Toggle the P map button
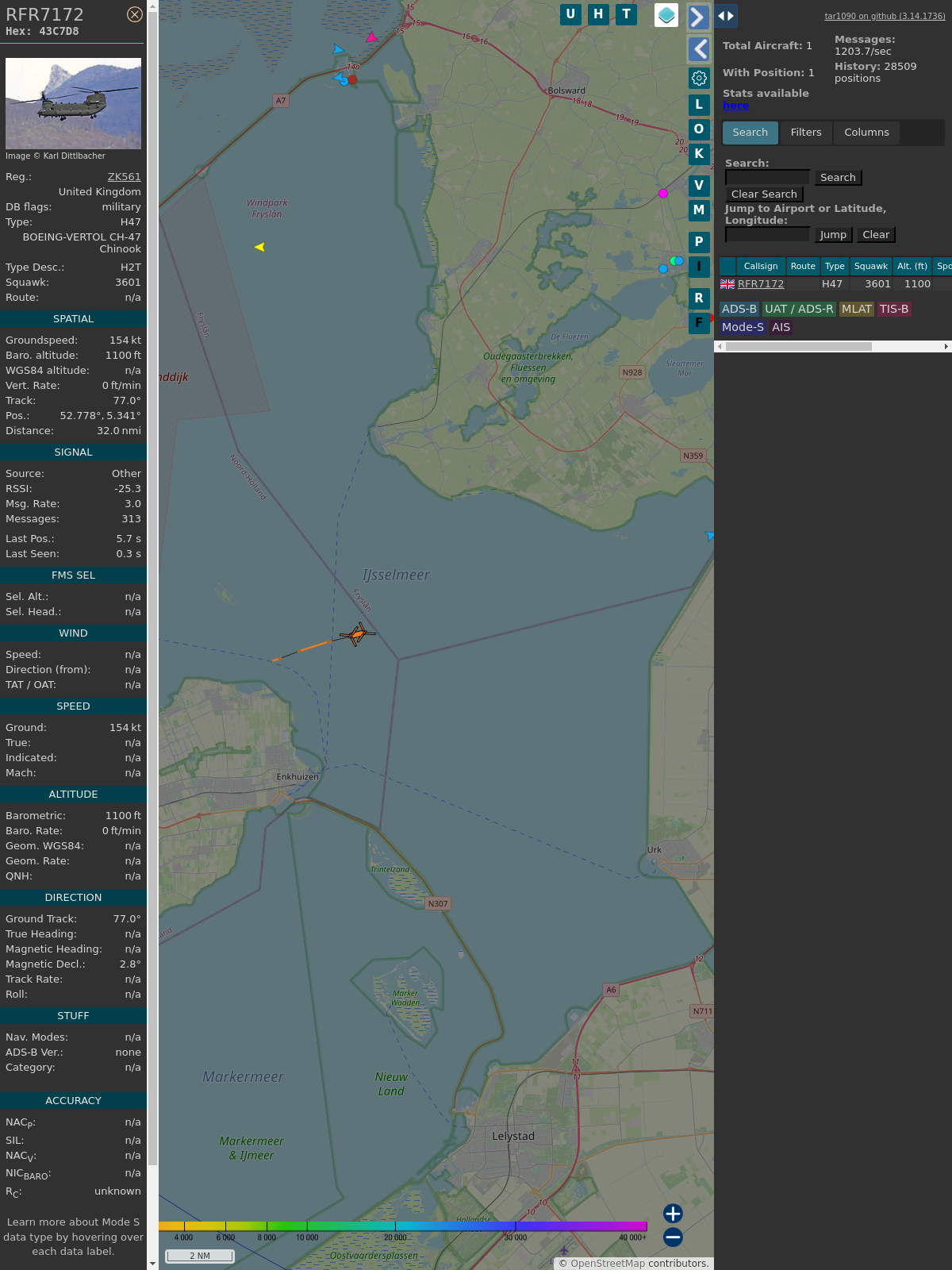 click(699, 242)
